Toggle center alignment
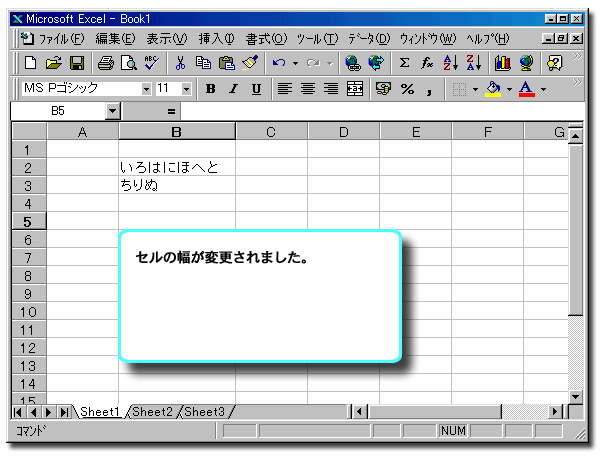600x456 pixels. (308, 89)
